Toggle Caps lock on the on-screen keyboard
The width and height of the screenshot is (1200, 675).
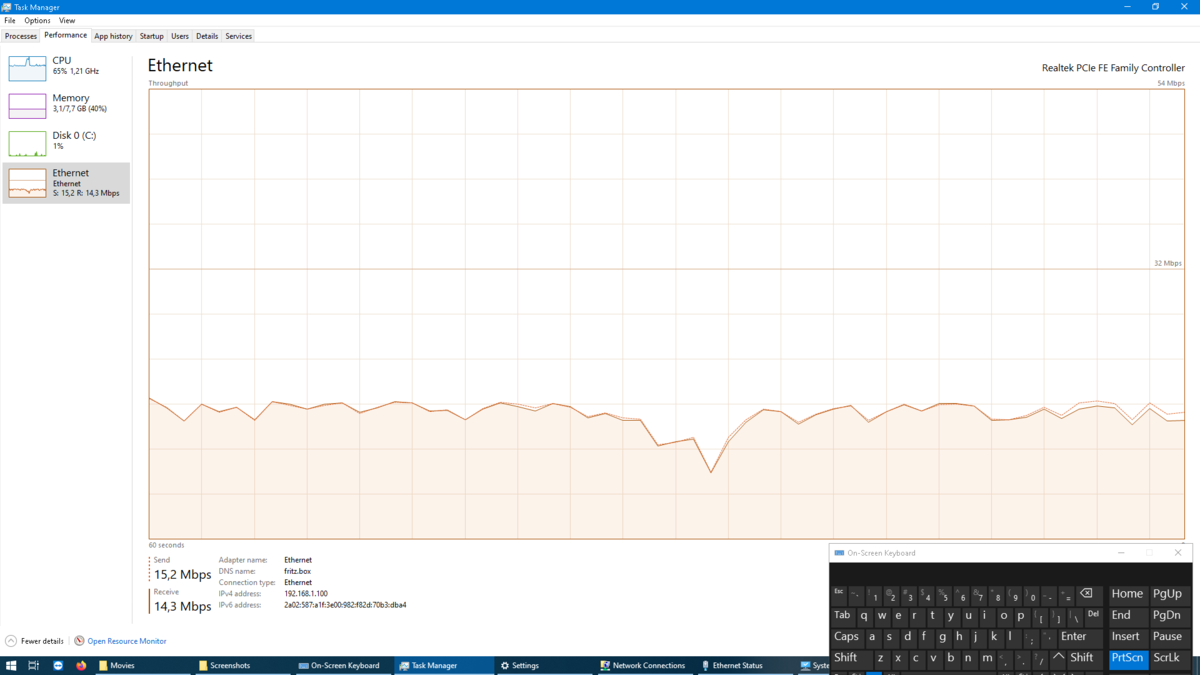point(846,636)
